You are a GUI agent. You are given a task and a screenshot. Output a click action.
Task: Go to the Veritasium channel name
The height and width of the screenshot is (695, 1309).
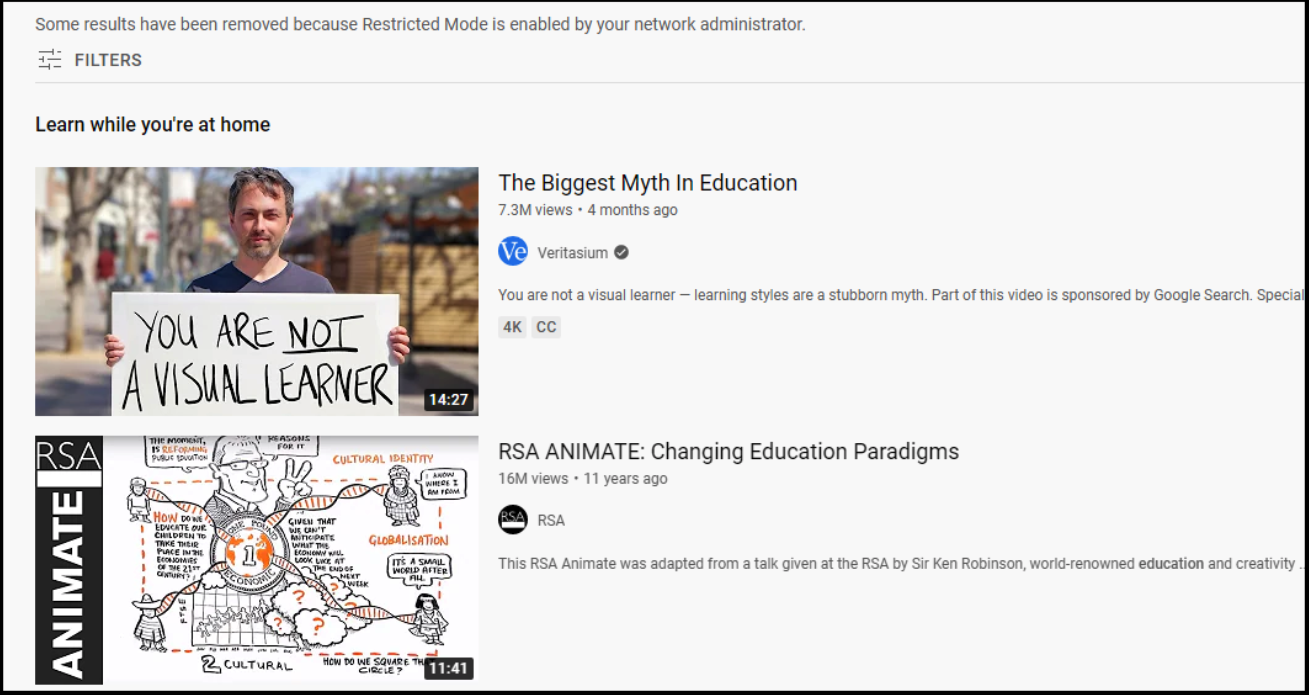[572, 253]
